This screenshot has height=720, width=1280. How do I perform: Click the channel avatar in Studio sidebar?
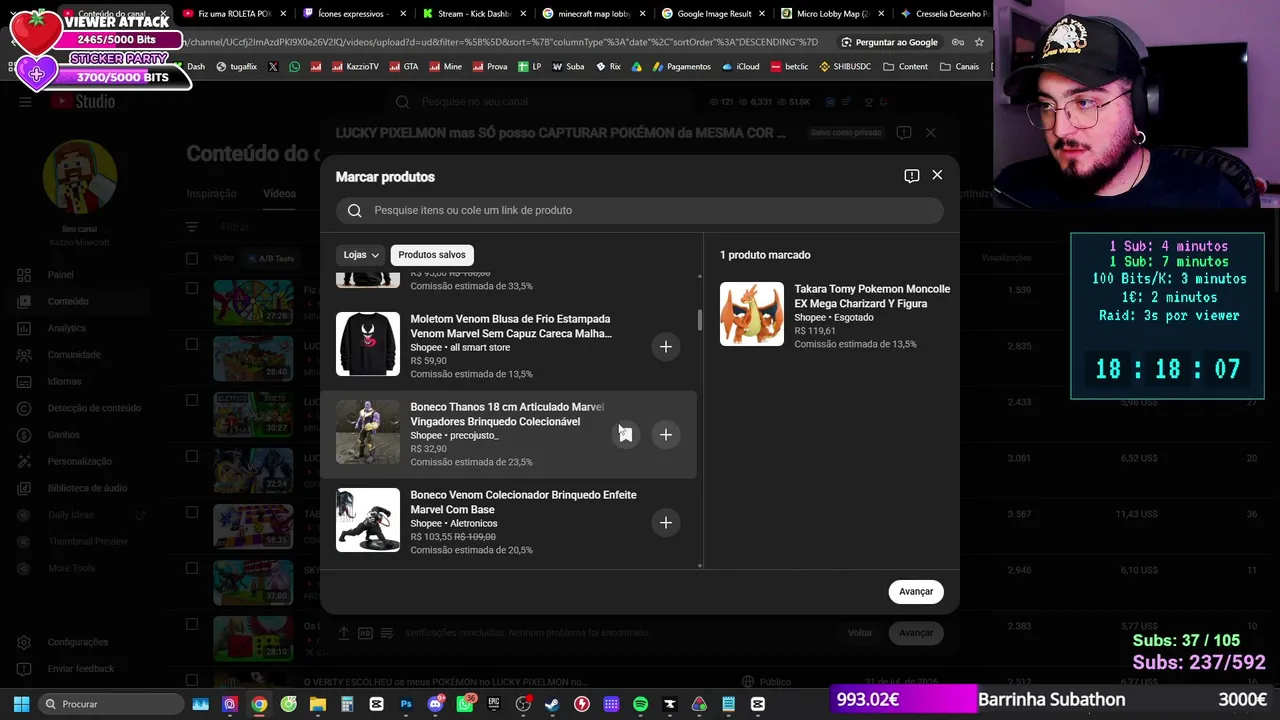80,176
